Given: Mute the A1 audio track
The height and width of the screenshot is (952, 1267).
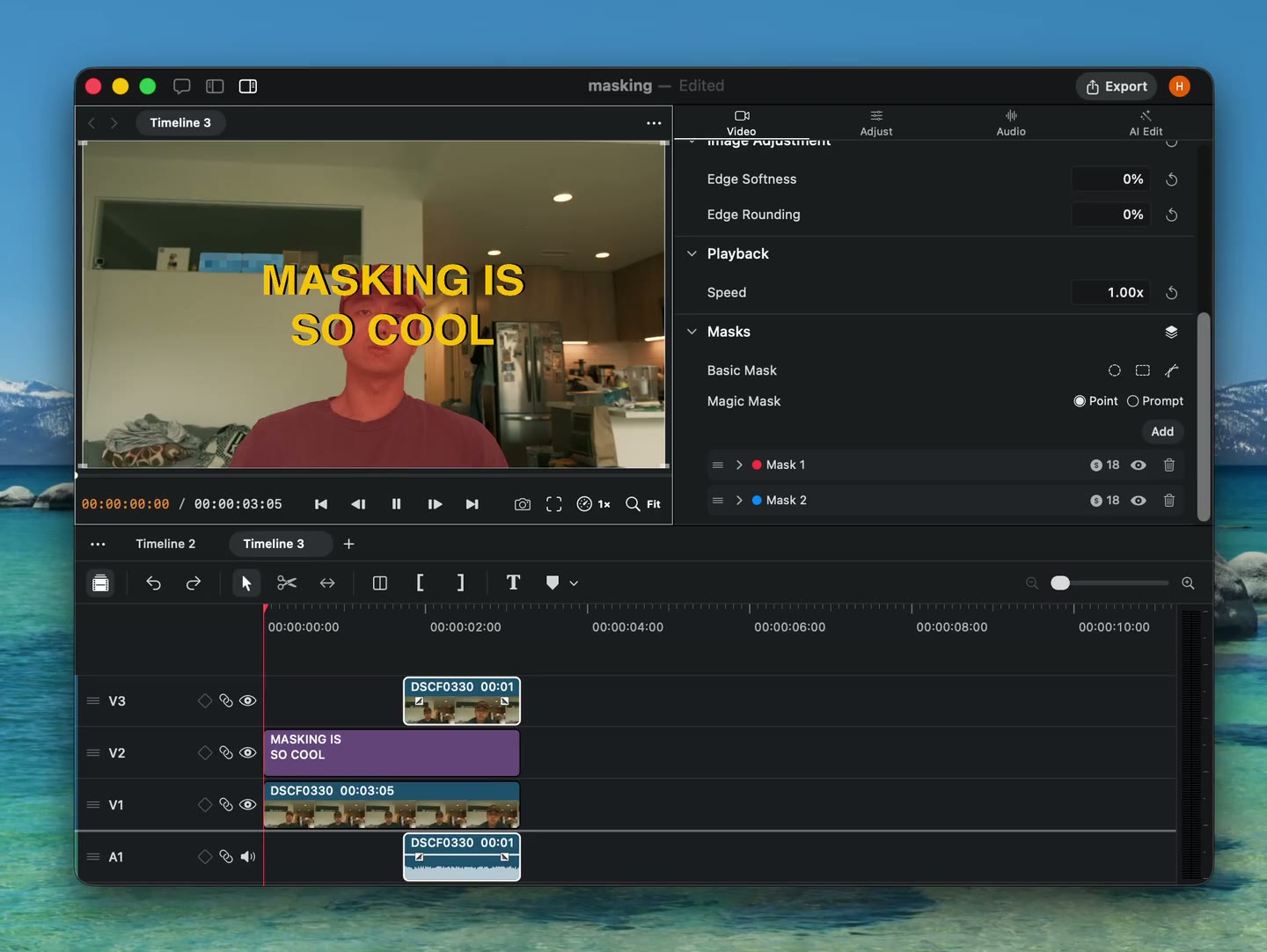Looking at the screenshot, I should tap(248, 856).
